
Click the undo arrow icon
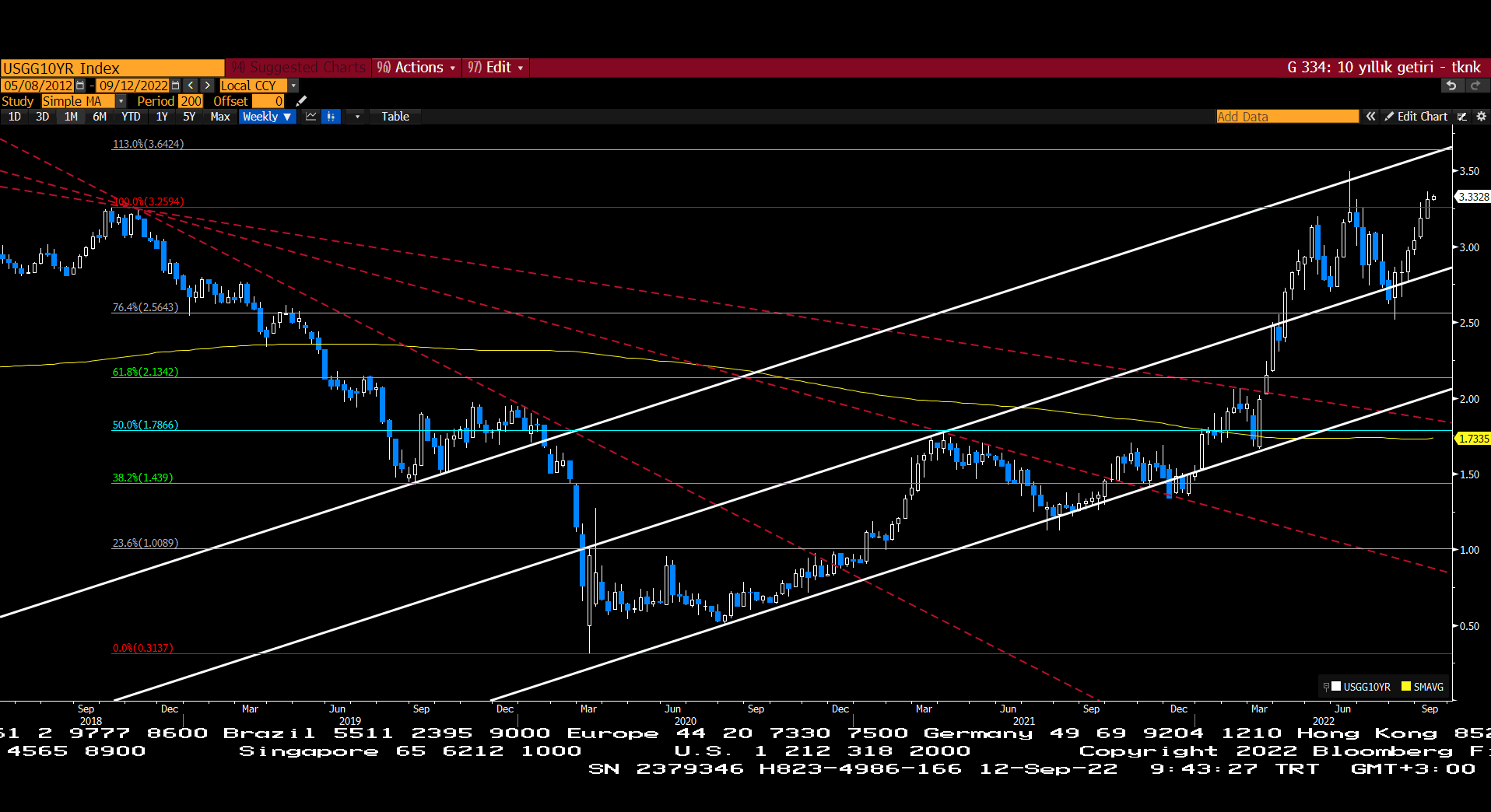click(1451, 86)
